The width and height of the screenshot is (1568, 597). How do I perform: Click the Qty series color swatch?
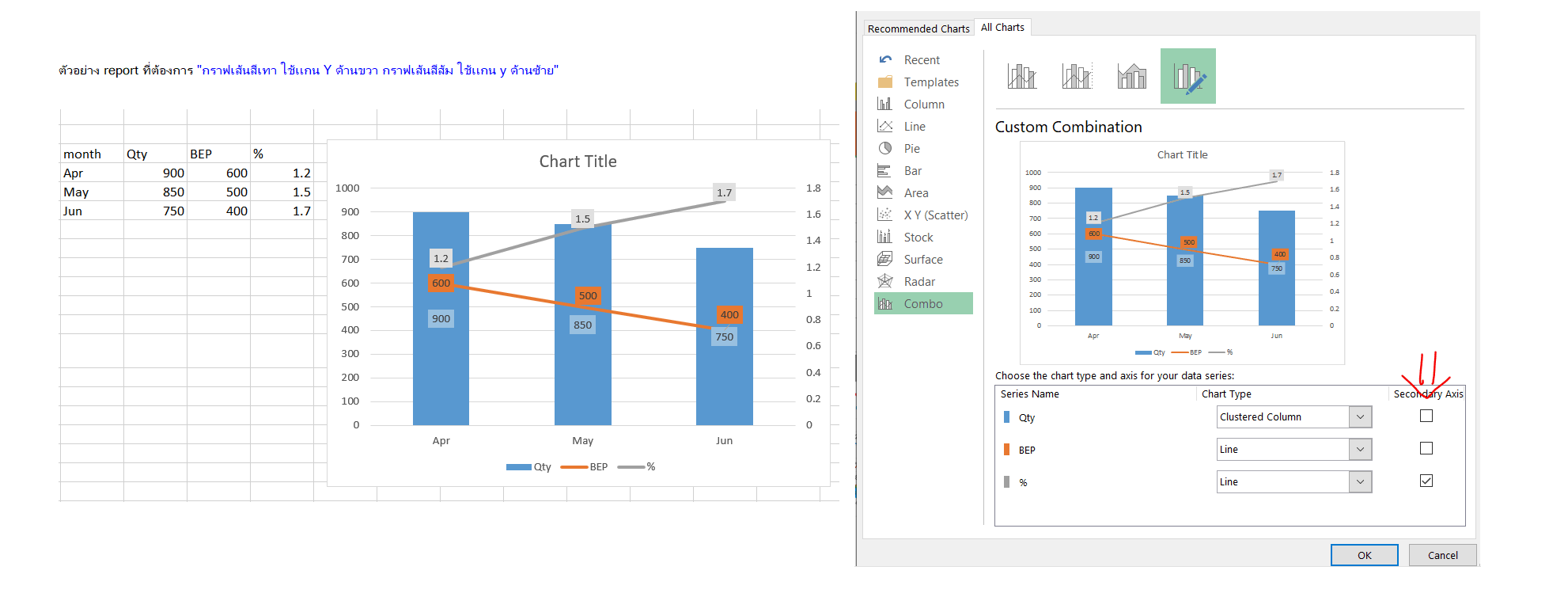point(1006,416)
